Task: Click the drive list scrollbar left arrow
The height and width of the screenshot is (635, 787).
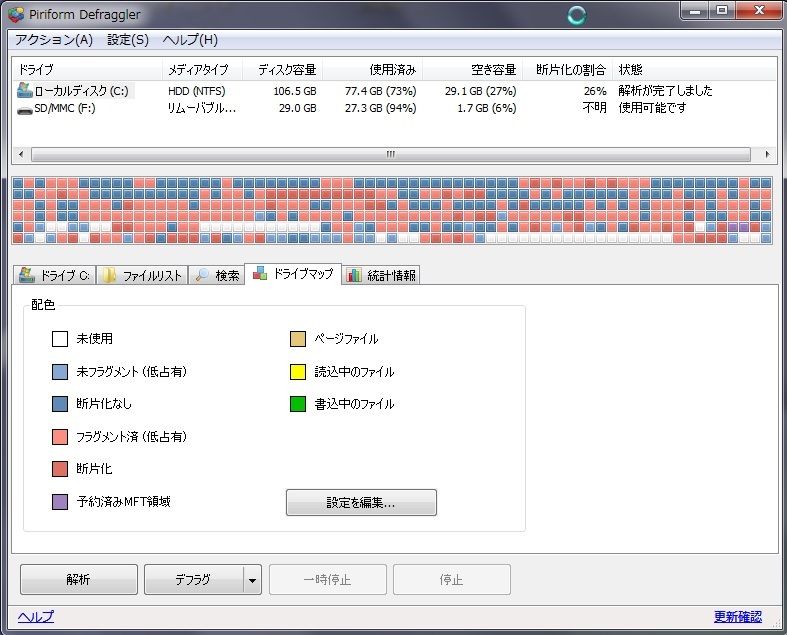Action: [21, 154]
